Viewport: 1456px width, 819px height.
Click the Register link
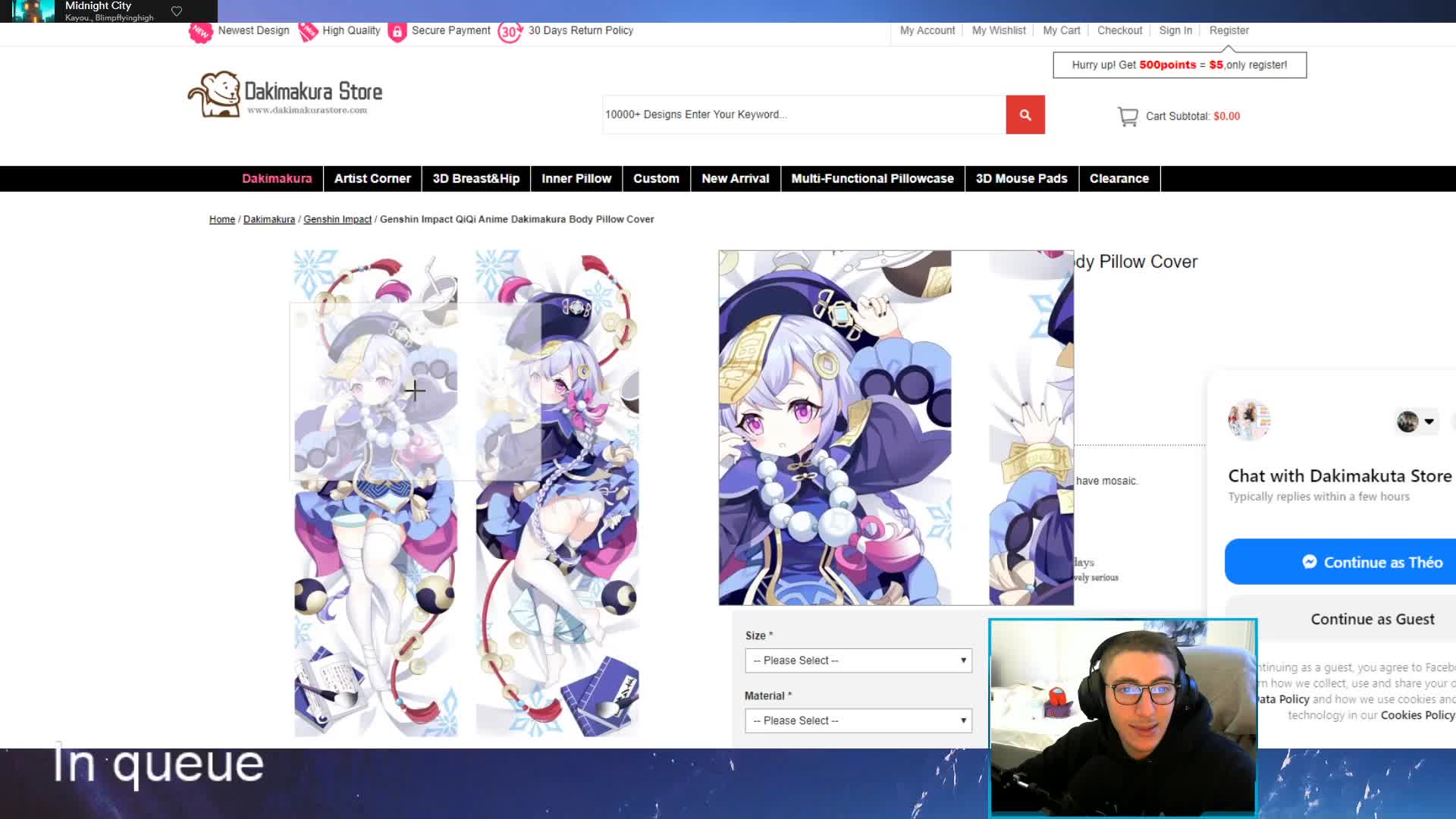tap(1229, 30)
